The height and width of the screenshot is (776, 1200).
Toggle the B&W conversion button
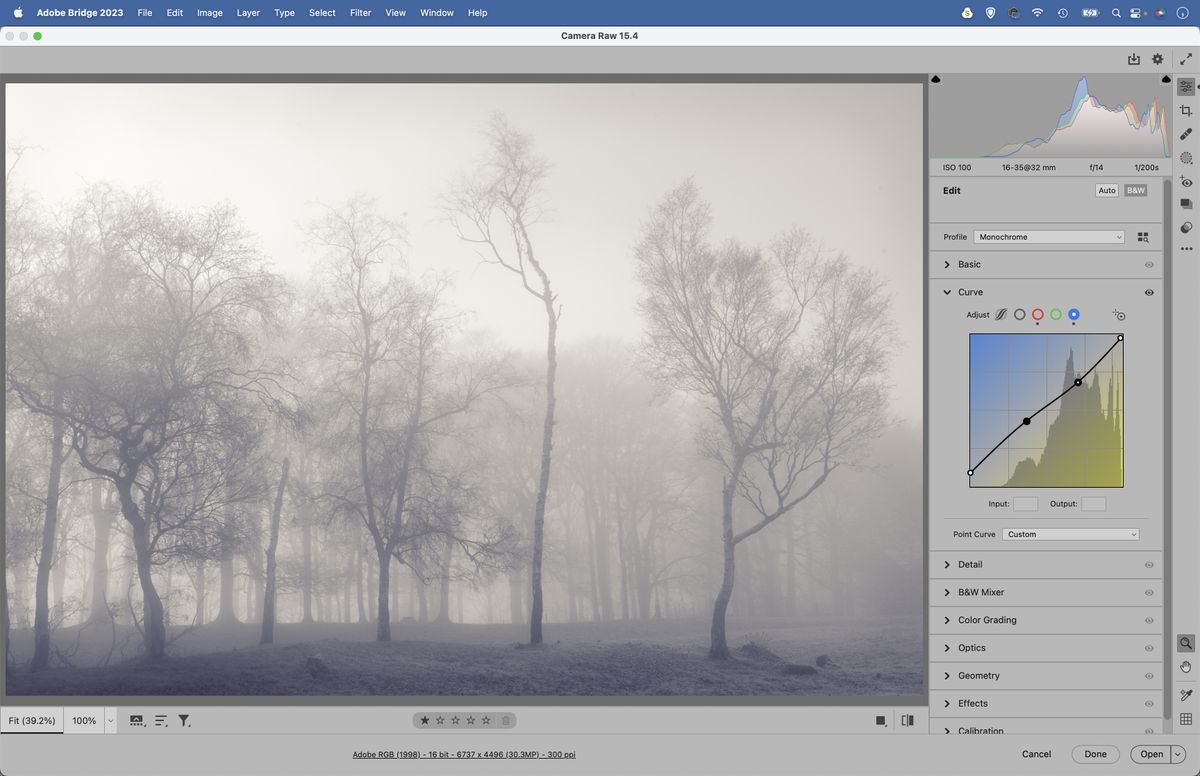pyautogui.click(x=1135, y=190)
